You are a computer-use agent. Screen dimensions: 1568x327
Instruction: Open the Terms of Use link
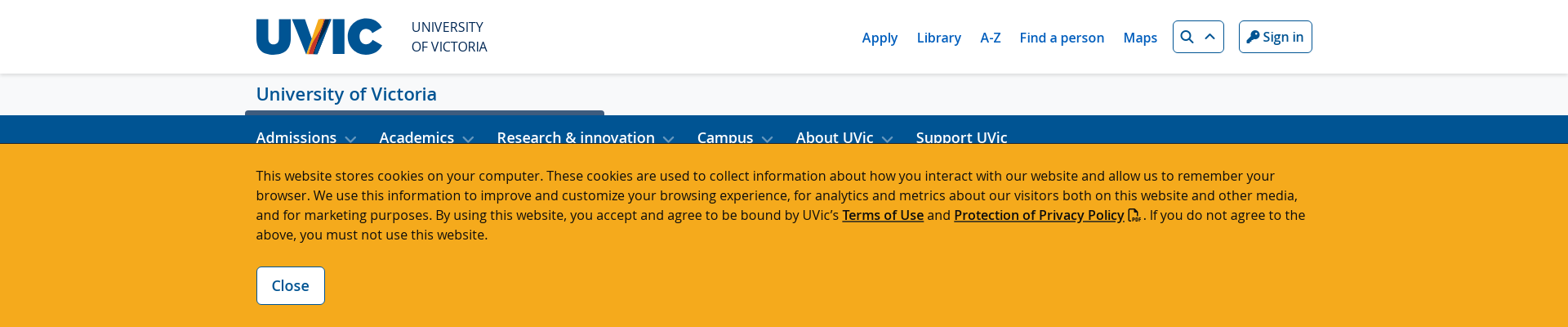pos(883,215)
